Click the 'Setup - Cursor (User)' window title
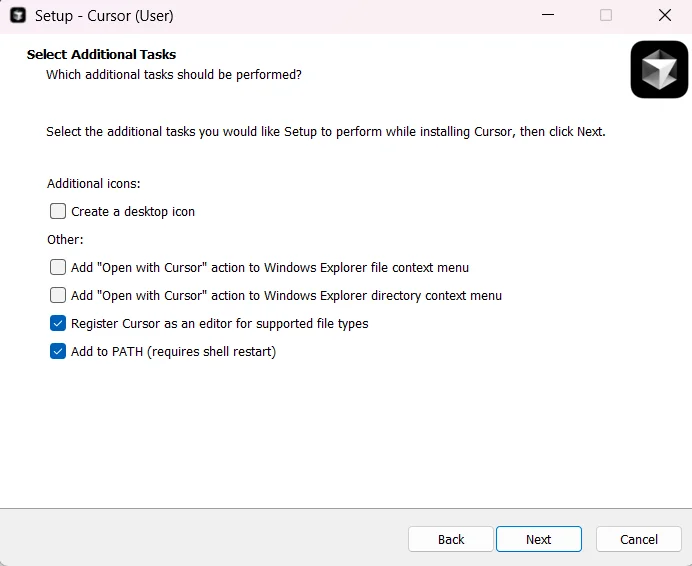Viewport: 692px width, 566px height. [x=104, y=16]
